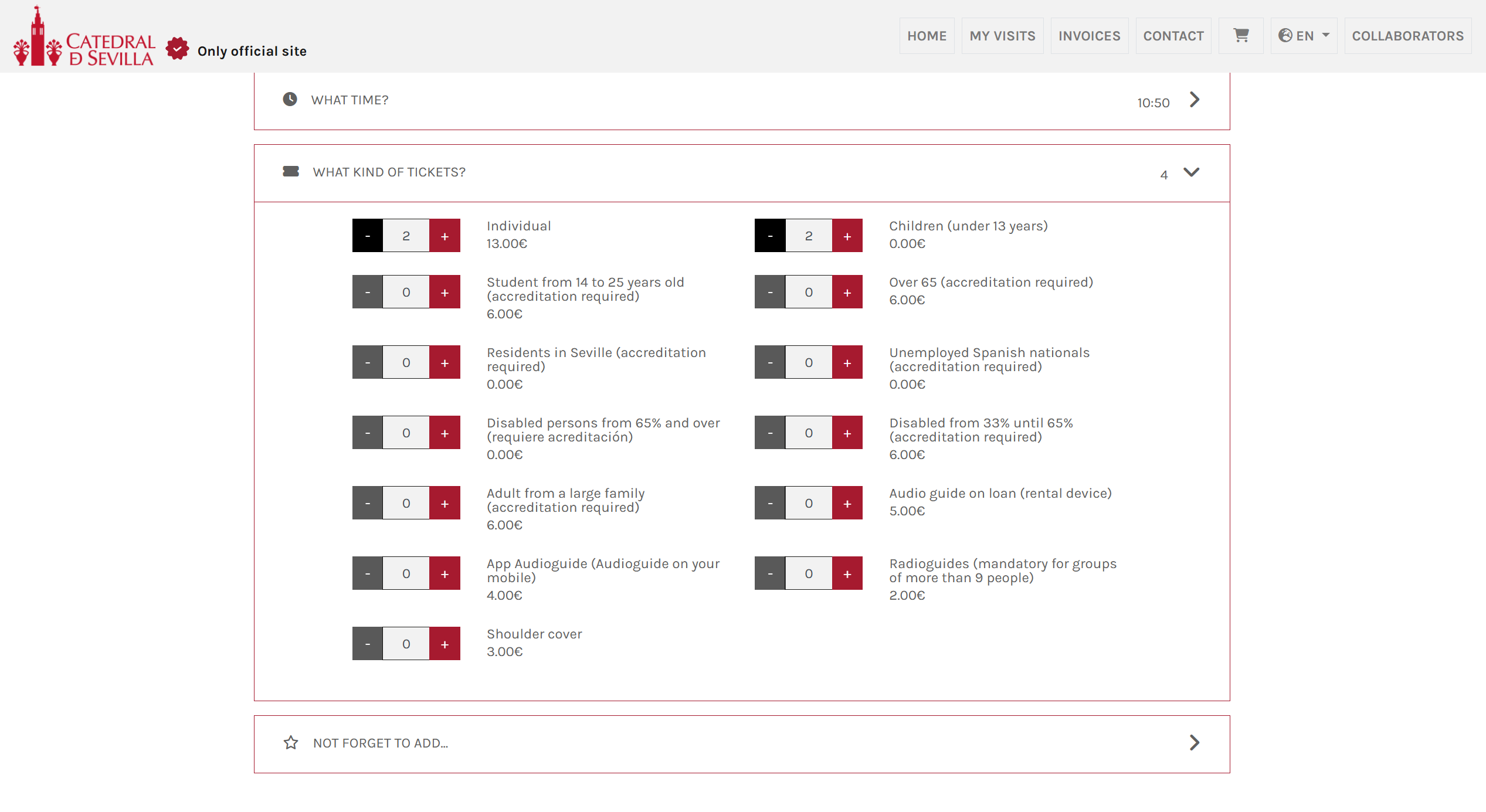This screenshot has height=812, width=1486.
Task: Go to My Visits menu item
Action: pyautogui.click(x=1002, y=36)
